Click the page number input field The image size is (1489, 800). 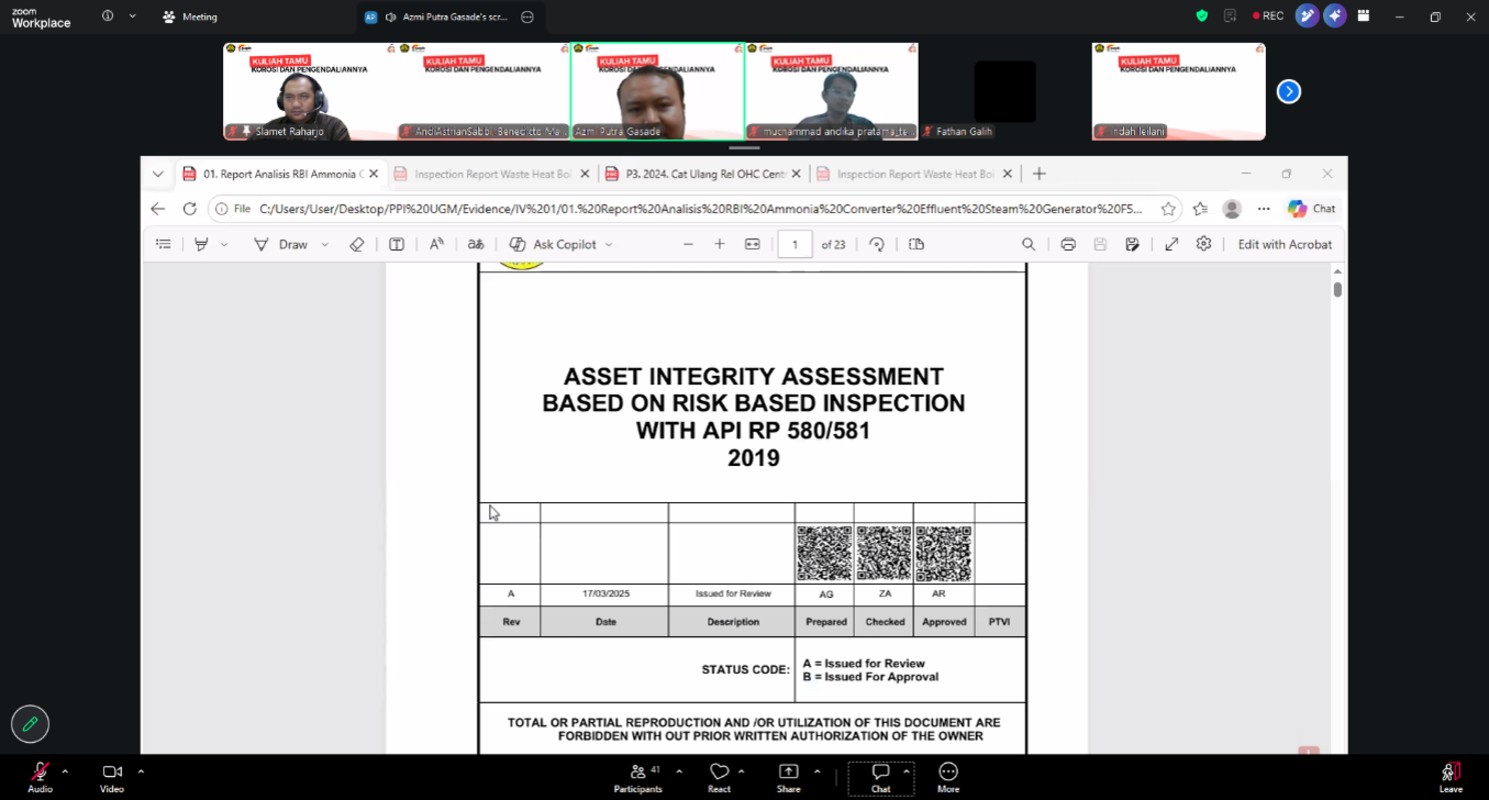795,244
